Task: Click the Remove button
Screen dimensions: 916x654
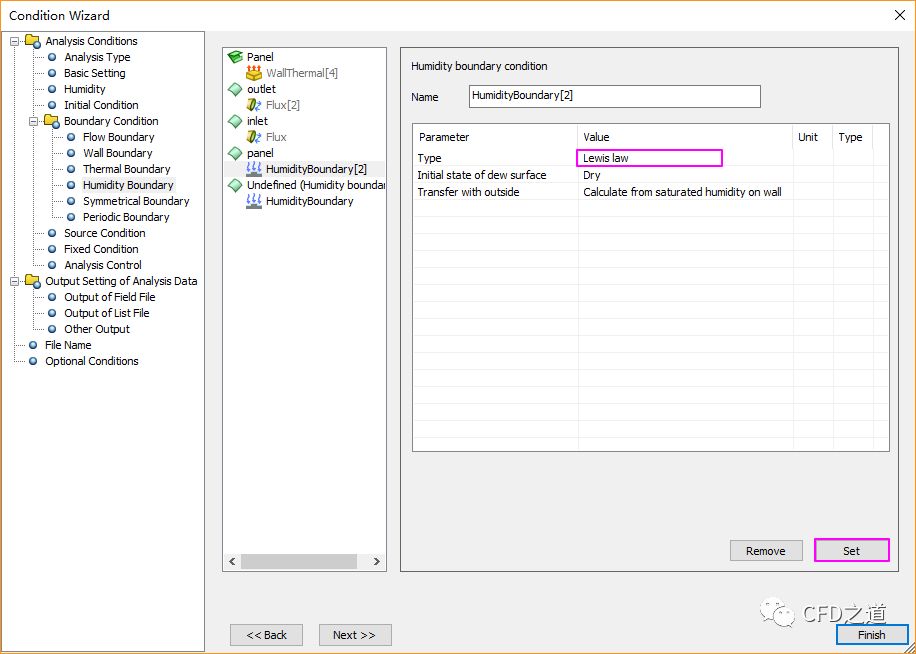Action: tap(765, 551)
